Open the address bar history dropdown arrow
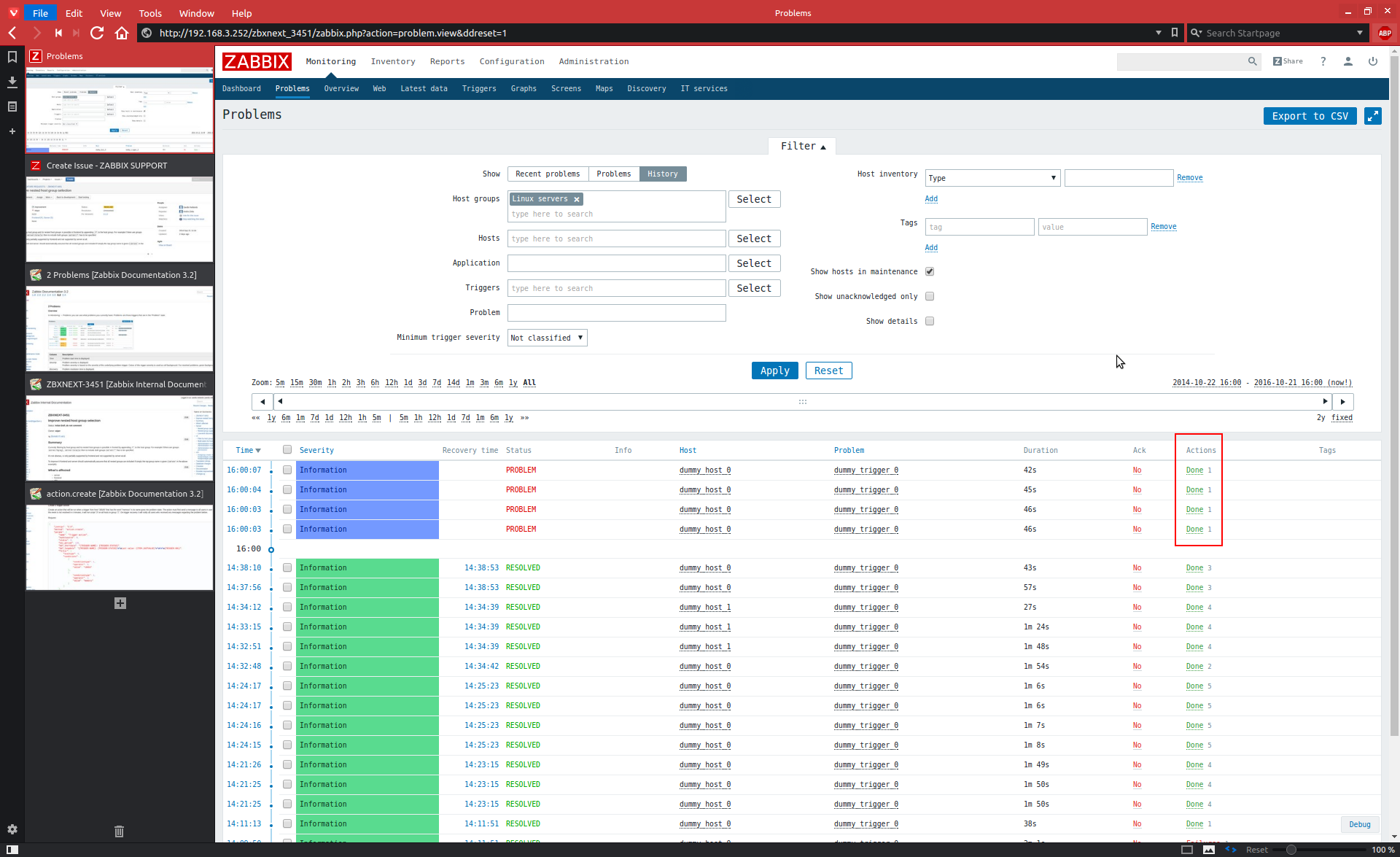 1158,33
